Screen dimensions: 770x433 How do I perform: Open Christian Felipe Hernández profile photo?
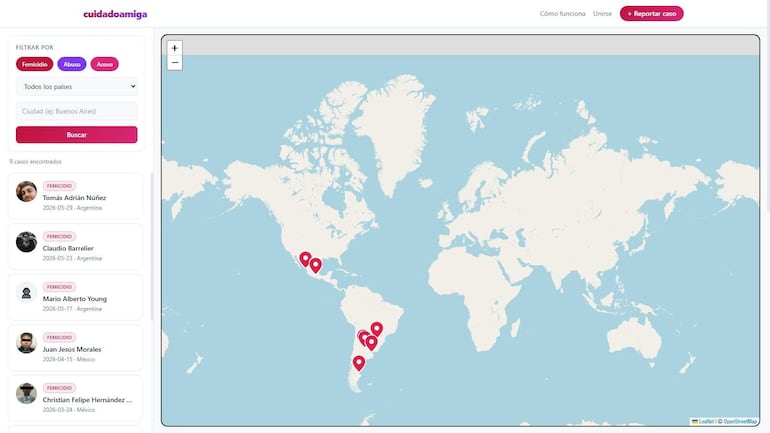[27, 394]
